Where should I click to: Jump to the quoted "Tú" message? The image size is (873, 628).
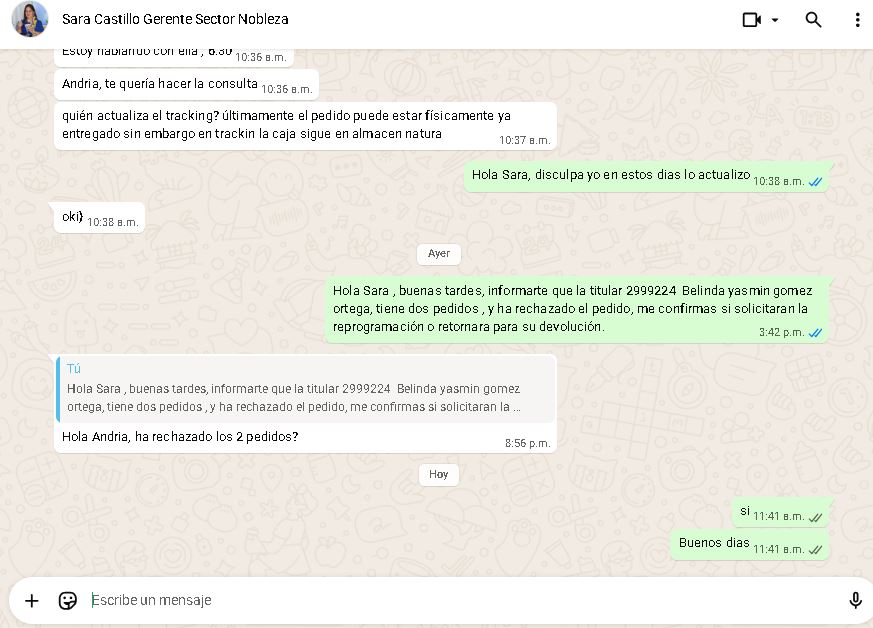point(305,388)
